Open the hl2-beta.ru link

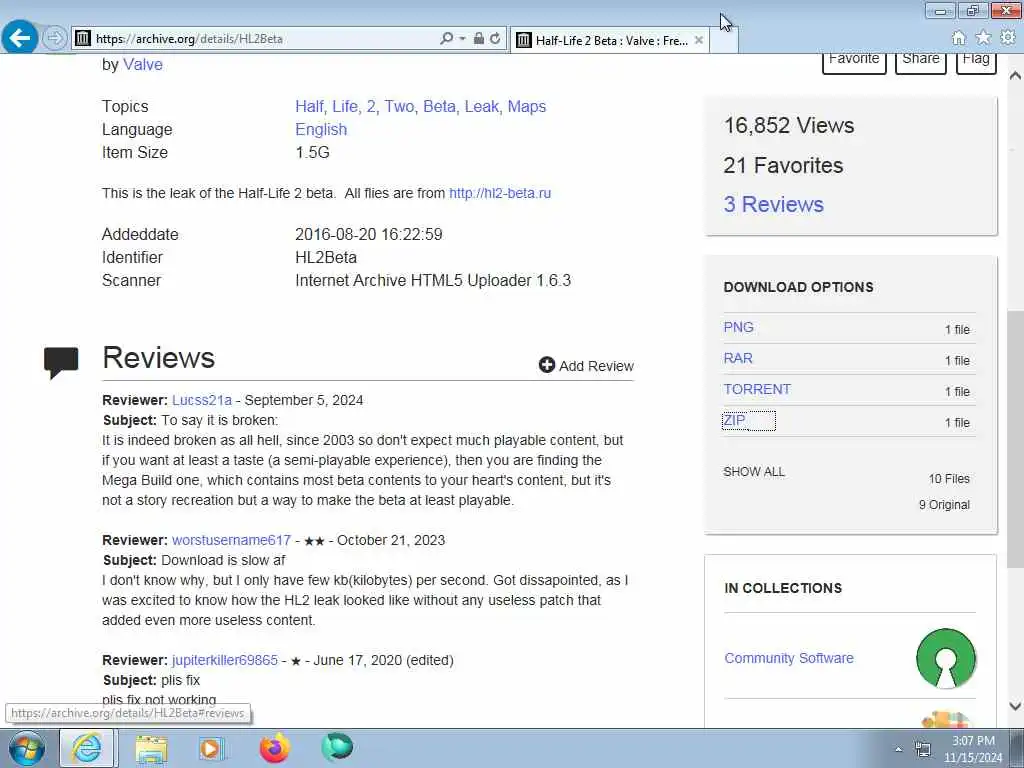coord(500,193)
